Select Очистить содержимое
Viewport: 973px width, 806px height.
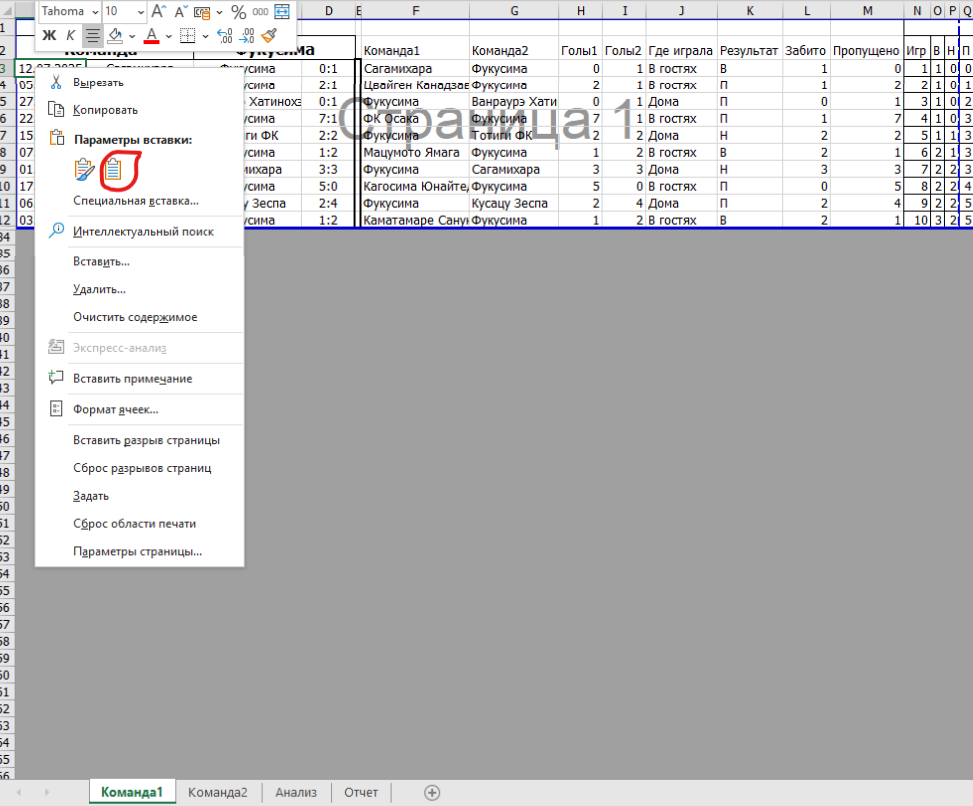[x=135, y=317]
